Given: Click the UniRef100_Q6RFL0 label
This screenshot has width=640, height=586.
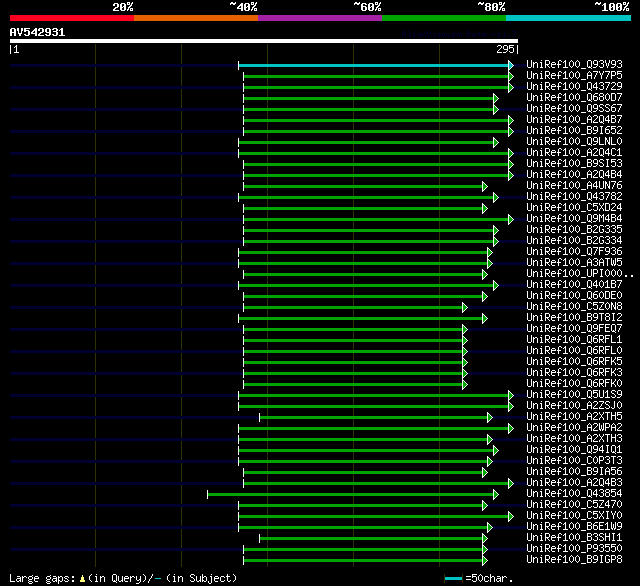Looking at the screenshot, I should click(574, 351).
